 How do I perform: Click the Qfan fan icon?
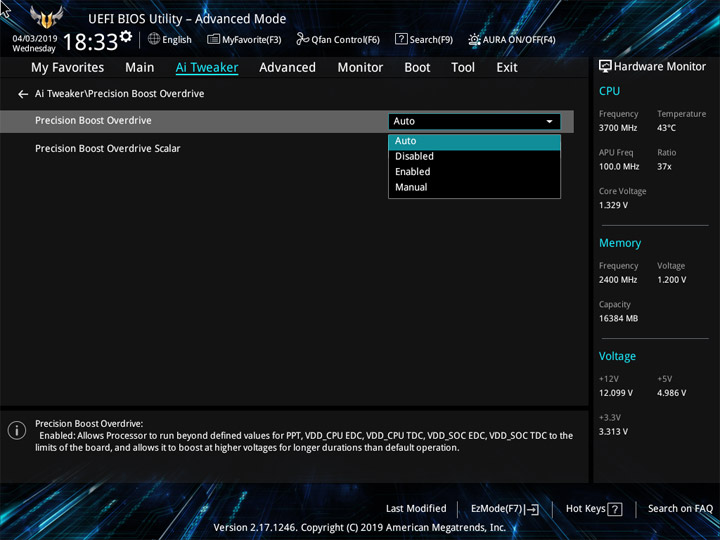click(302, 39)
